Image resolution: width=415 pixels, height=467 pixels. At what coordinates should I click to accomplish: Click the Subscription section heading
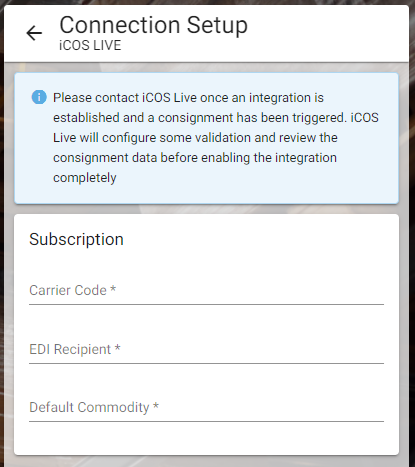click(76, 239)
